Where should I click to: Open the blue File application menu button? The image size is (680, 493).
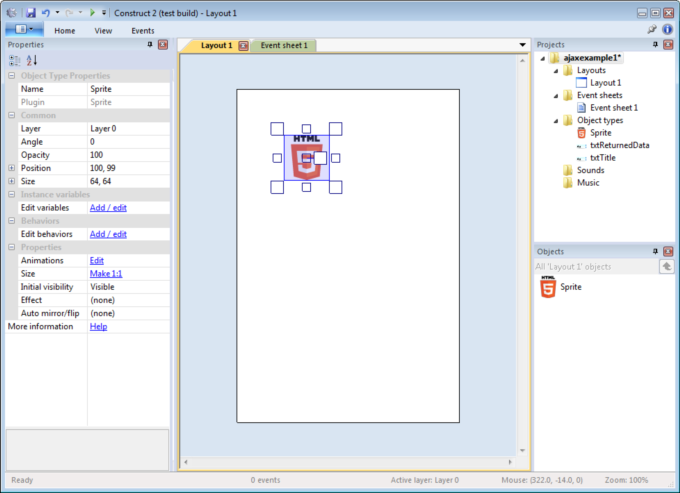[x=24, y=29]
